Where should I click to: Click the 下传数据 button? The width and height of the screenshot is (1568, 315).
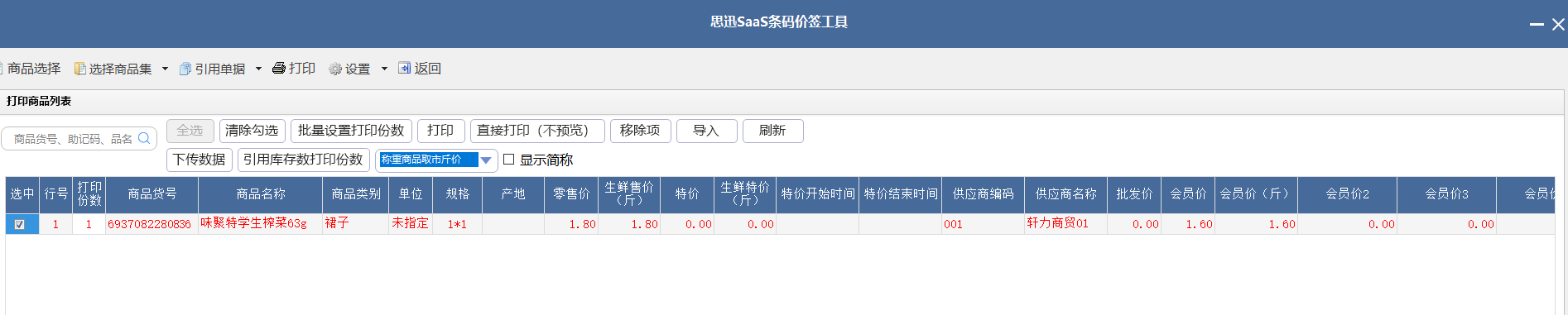point(200,160)
